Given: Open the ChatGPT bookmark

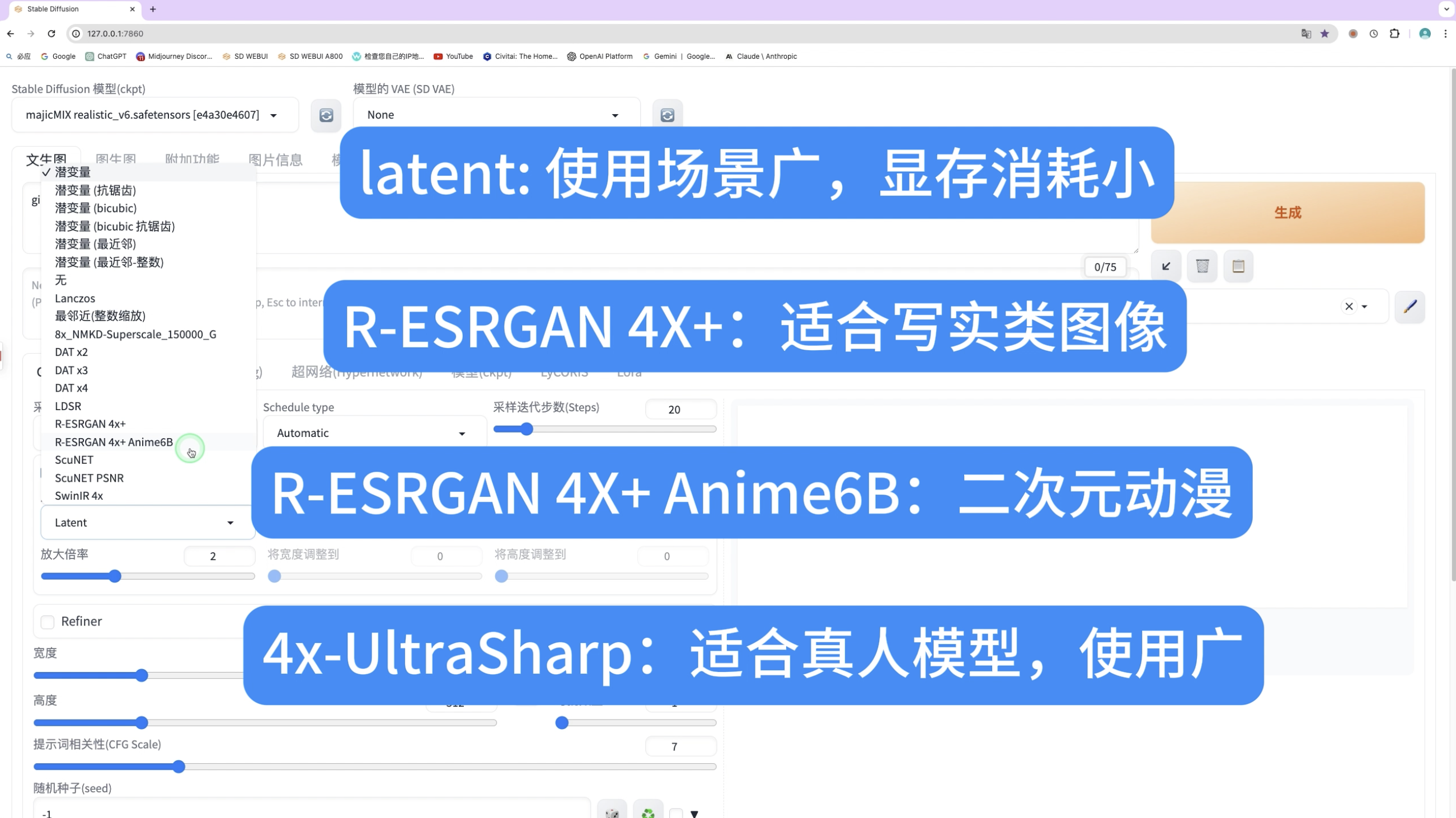Looking at the screenshot, I should click(106, 56).
